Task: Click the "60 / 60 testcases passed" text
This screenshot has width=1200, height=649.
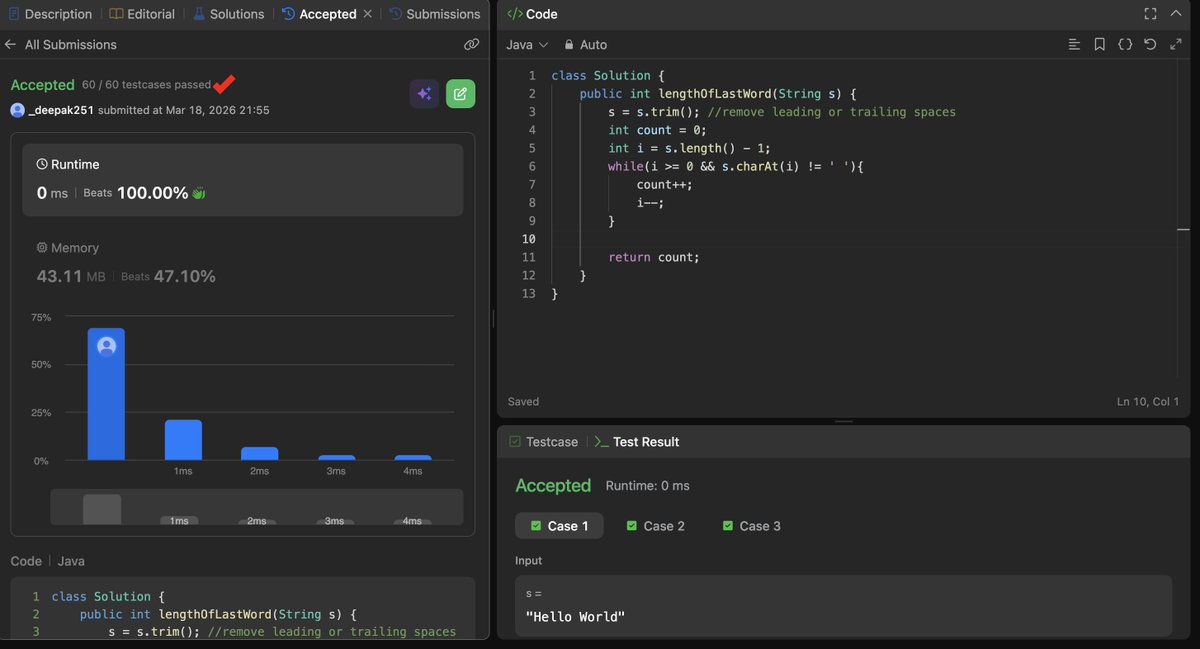Action: (147, 85)
